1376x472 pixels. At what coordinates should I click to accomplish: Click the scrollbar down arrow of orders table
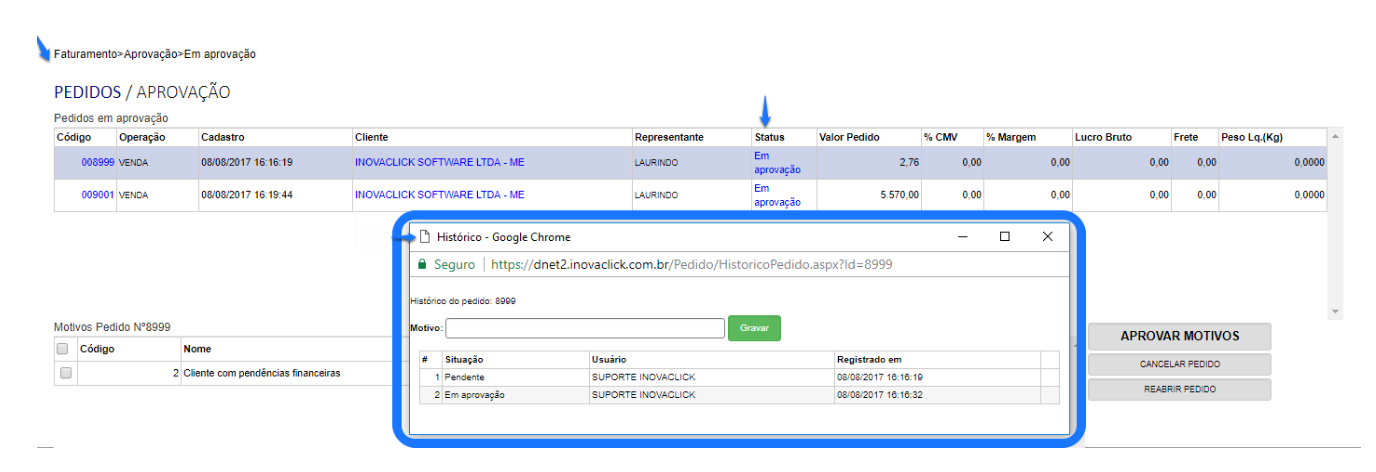point(1335,312)
